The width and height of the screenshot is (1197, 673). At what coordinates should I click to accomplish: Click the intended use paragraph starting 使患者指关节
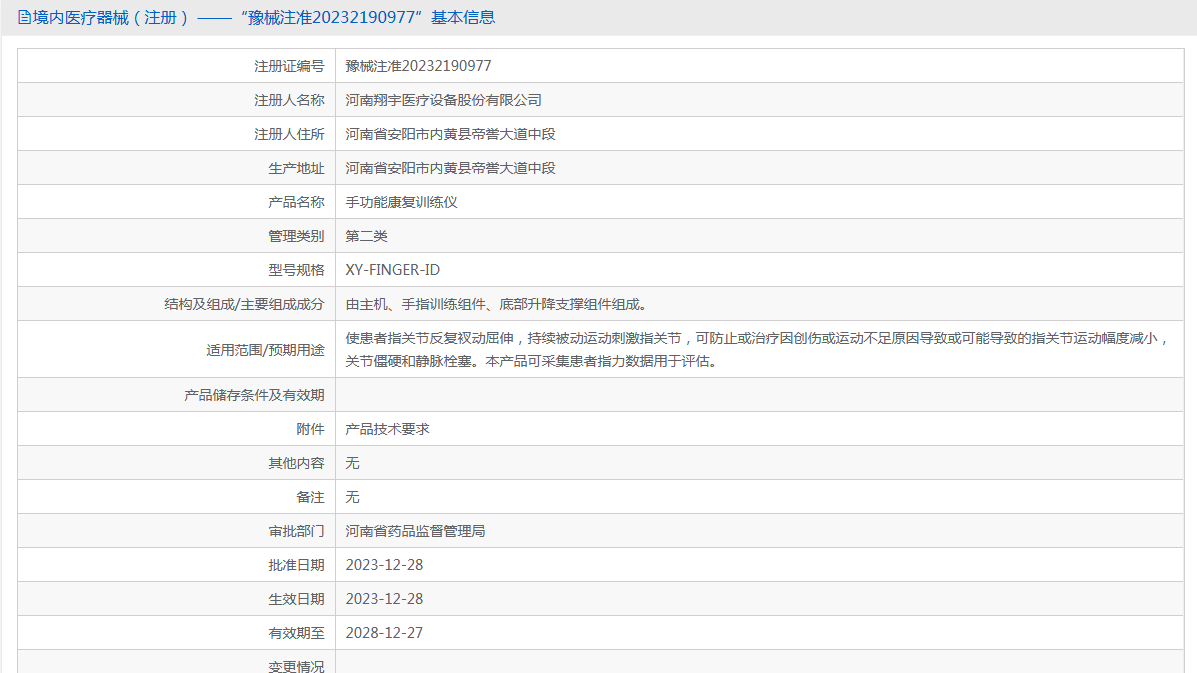758,349
